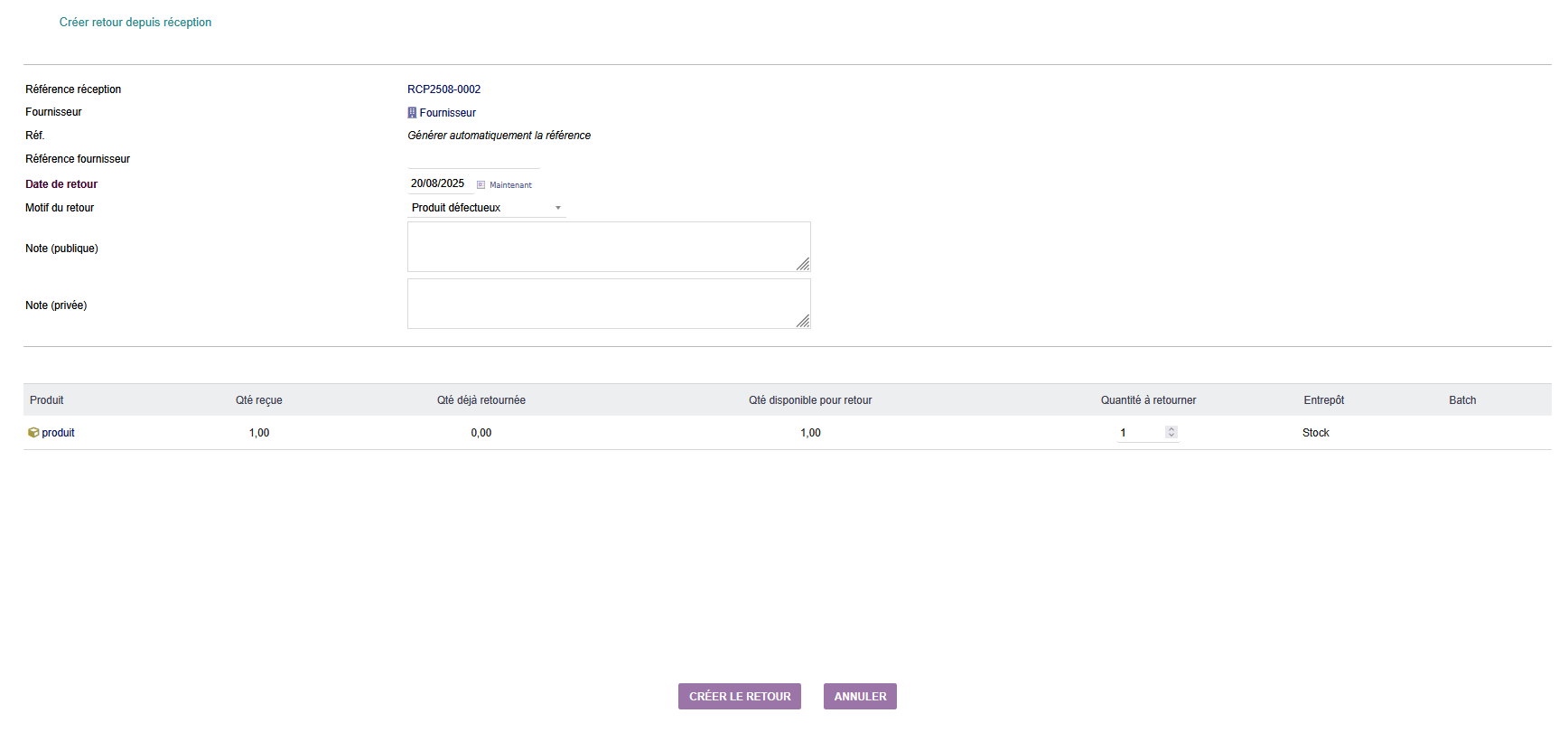
Task: Click the quantity spinner arrows
Action: 1171,432
